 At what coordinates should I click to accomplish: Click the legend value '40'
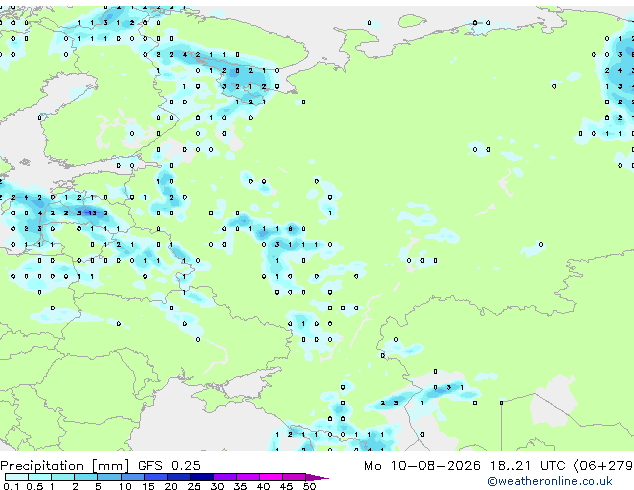[x=264, y=486]
